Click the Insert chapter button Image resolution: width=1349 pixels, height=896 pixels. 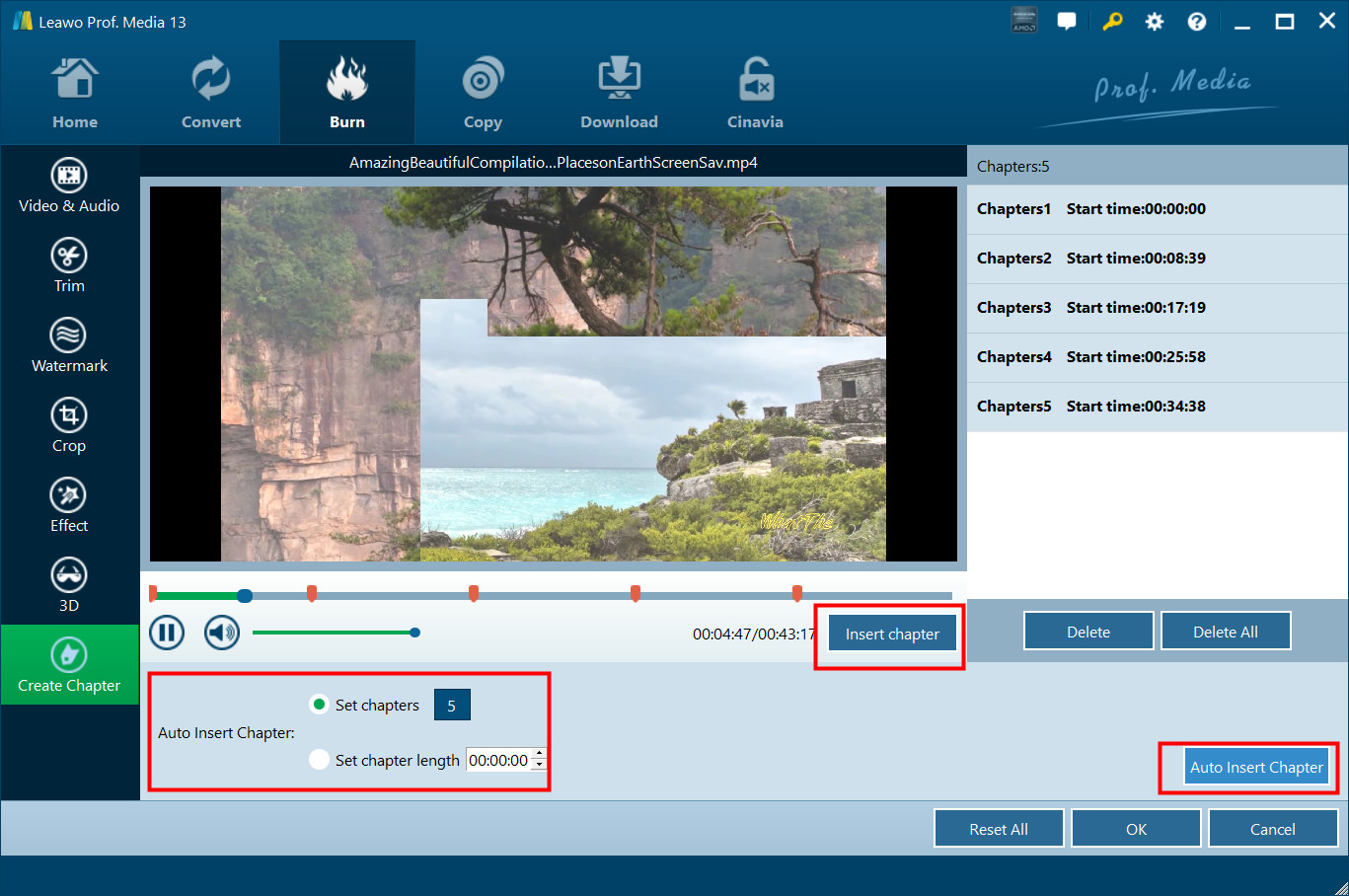[892, 634]
